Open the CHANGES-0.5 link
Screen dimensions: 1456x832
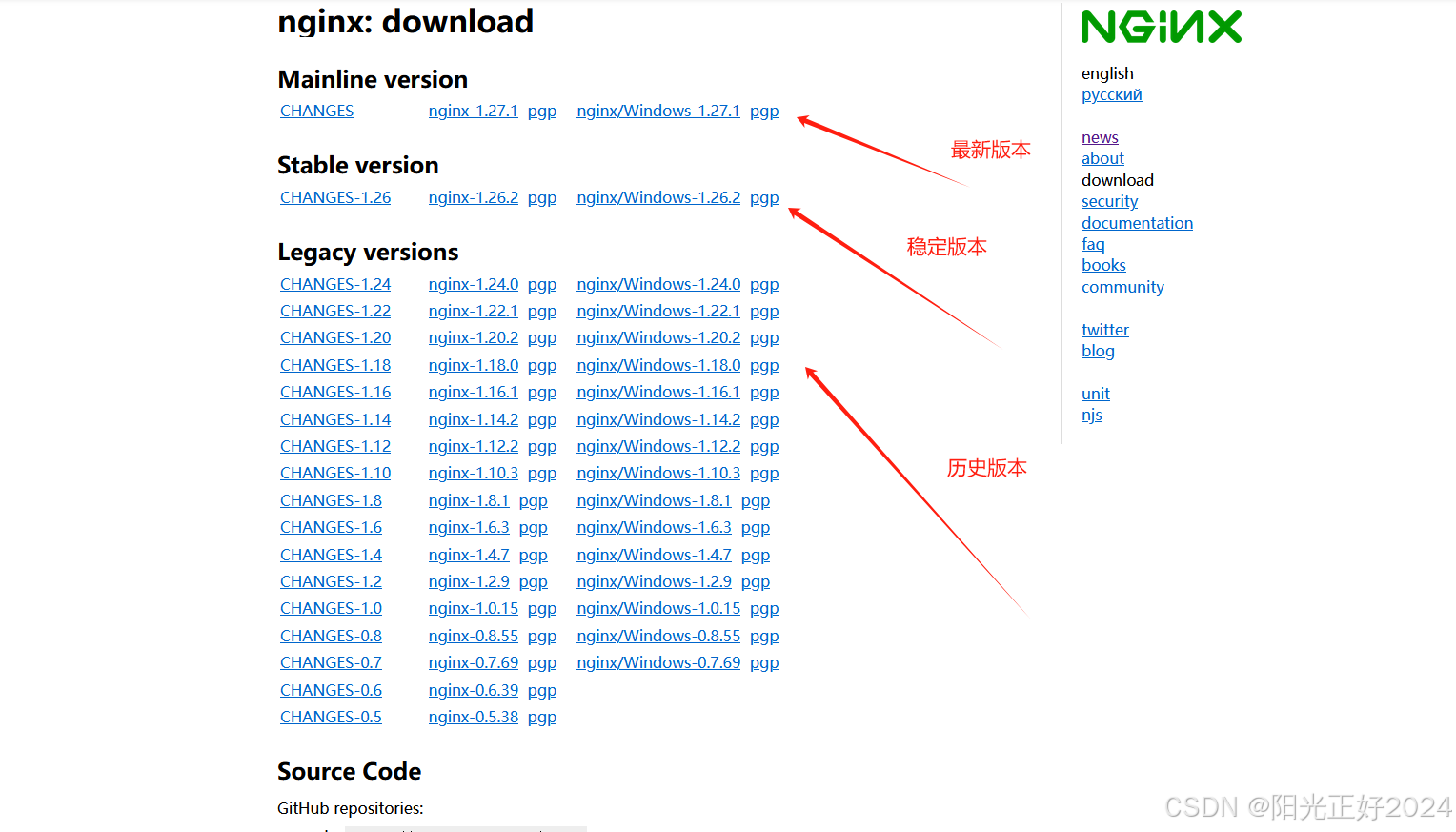tap(331, 717)
